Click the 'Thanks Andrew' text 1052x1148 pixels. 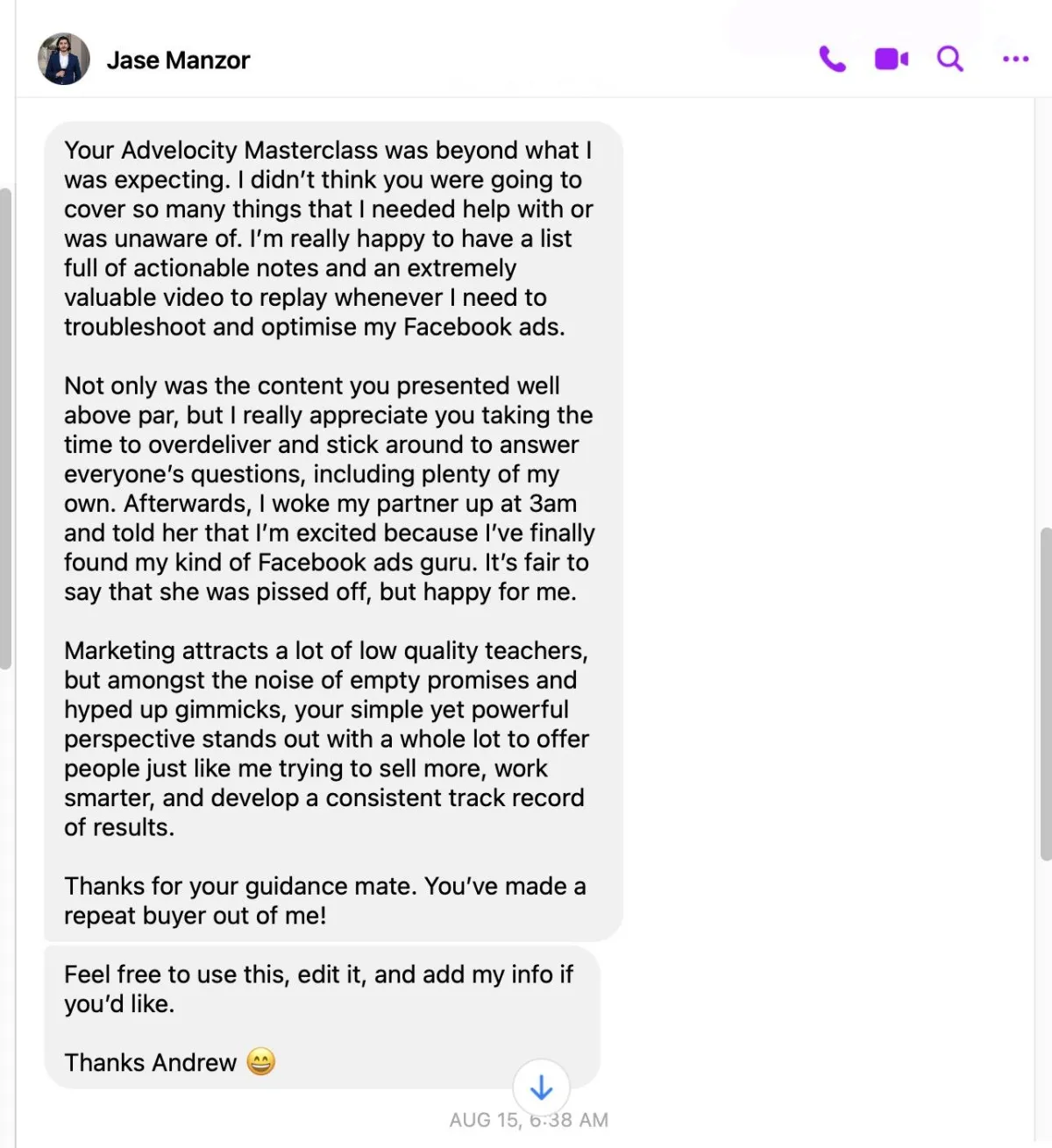point(150,1062)
